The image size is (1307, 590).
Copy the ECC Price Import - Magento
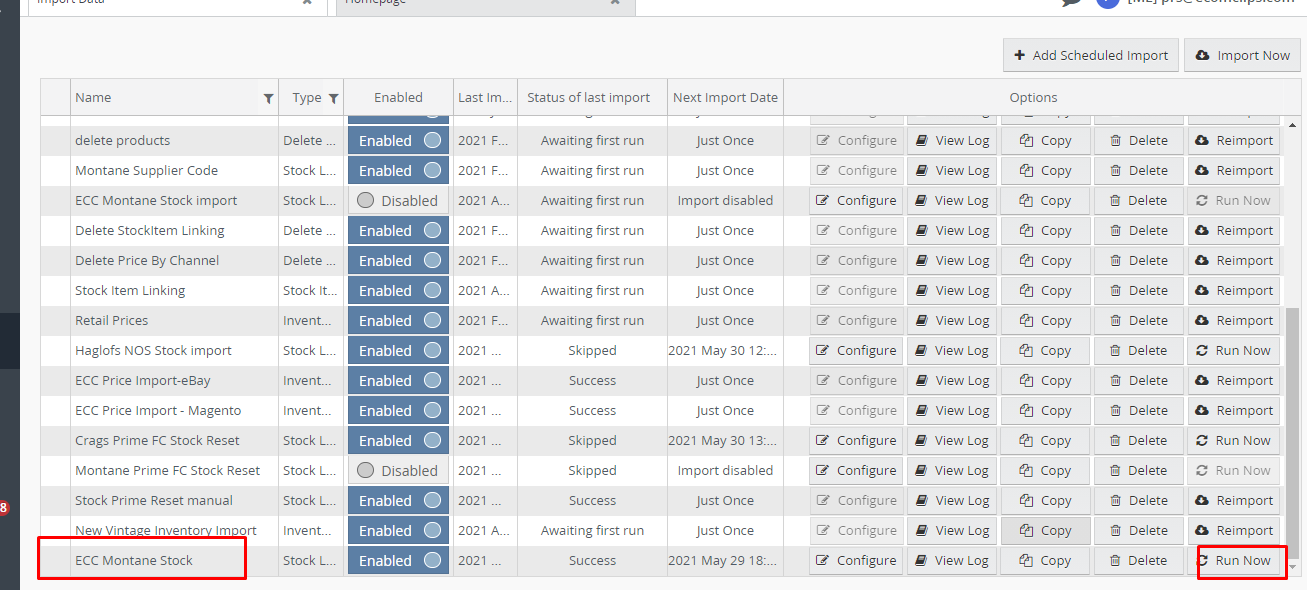point(1045,411)
